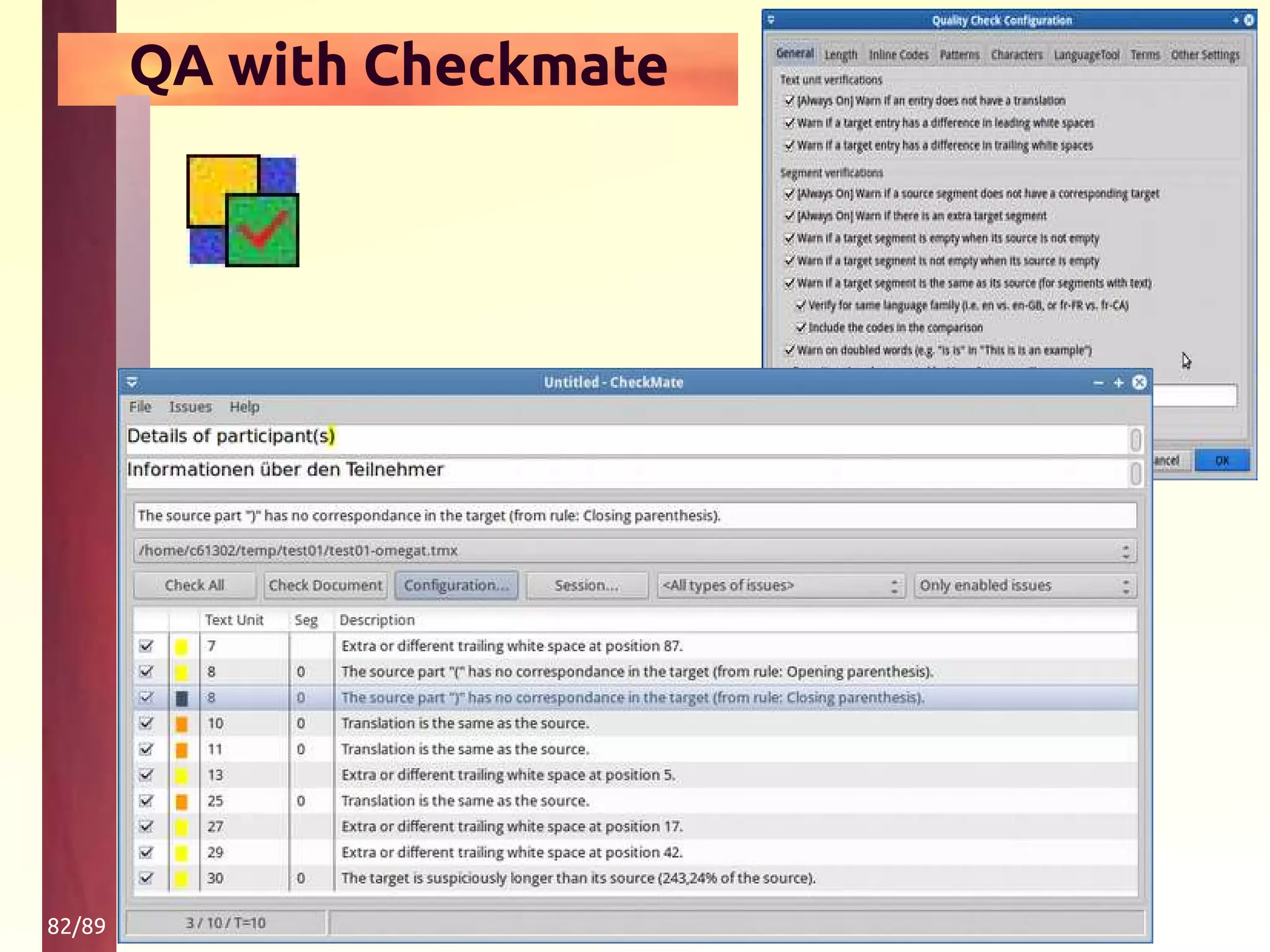The height and width of the screenshot is (952, 1270).
Task: Switch to the Other Settings tab
Action: point(1205,55)
